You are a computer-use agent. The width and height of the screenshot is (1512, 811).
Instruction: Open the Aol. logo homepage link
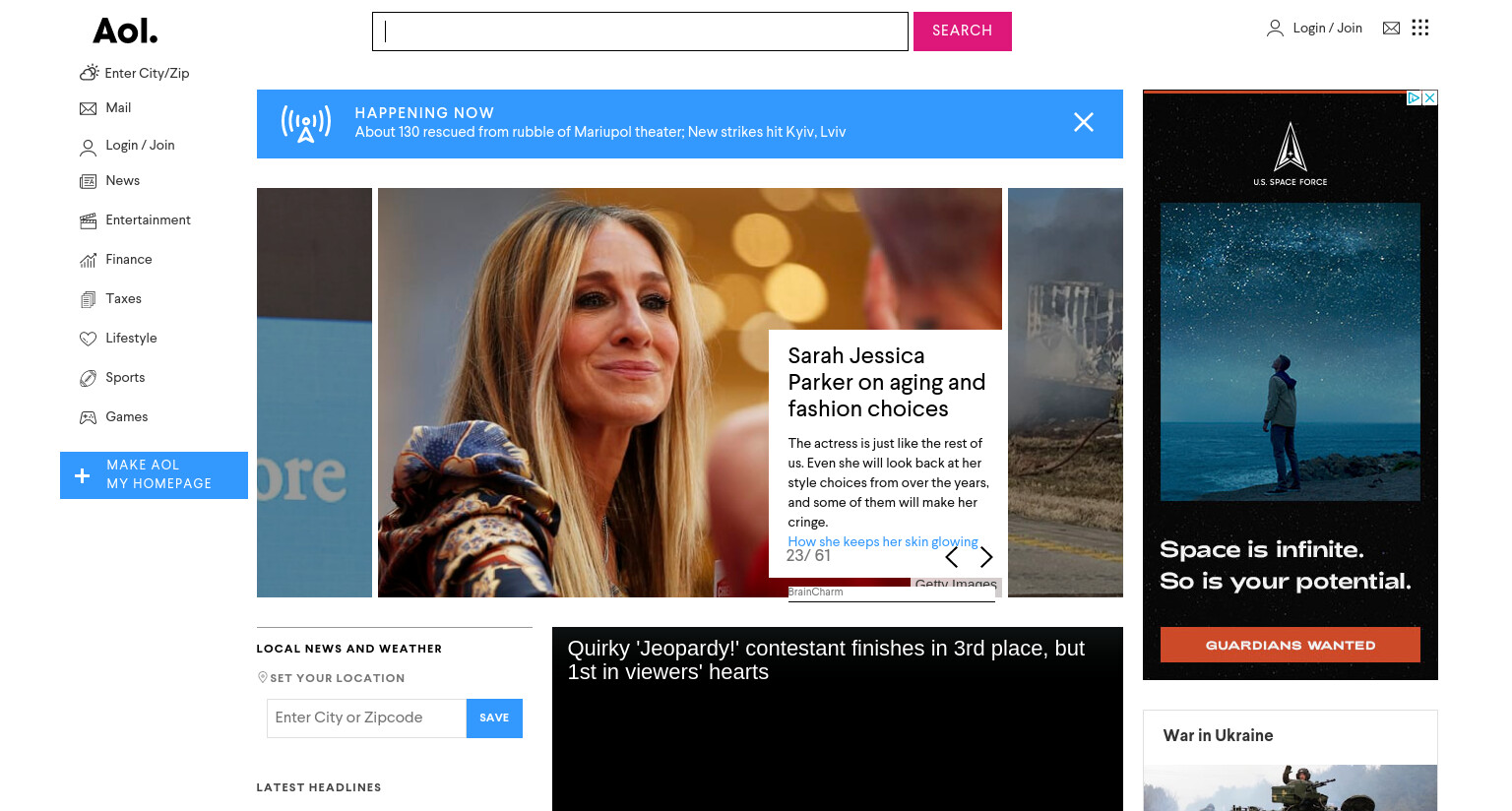pos(125,31)
